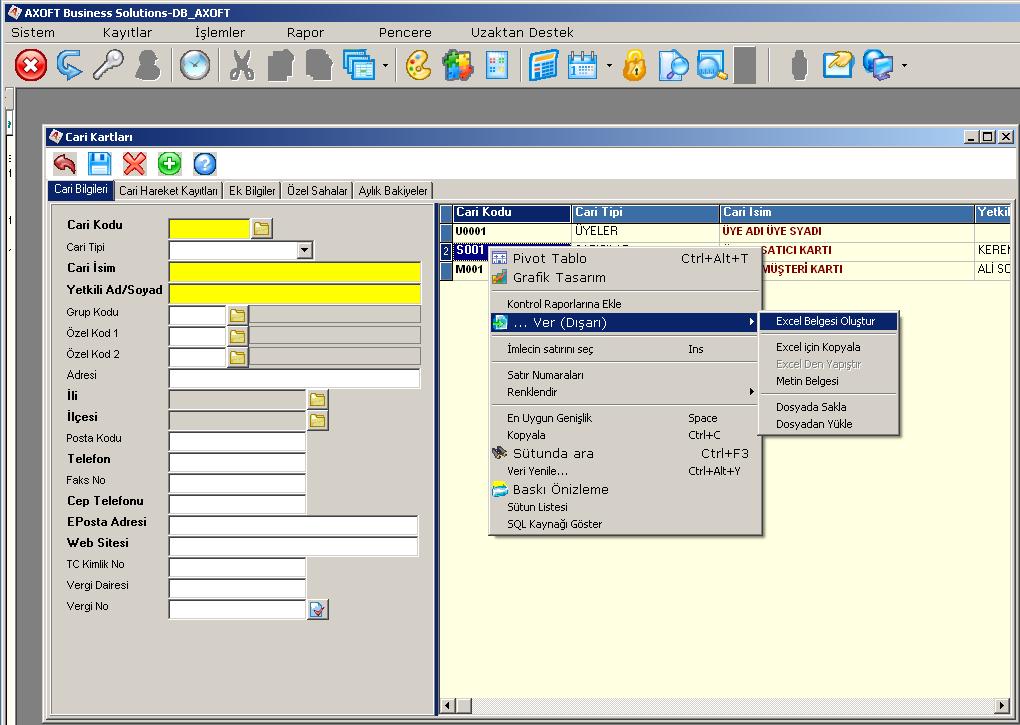Open the clock icon in main toolbar
Image resolution: width=1020 pixels, height=725 pixels.
(x=195, y=67)
